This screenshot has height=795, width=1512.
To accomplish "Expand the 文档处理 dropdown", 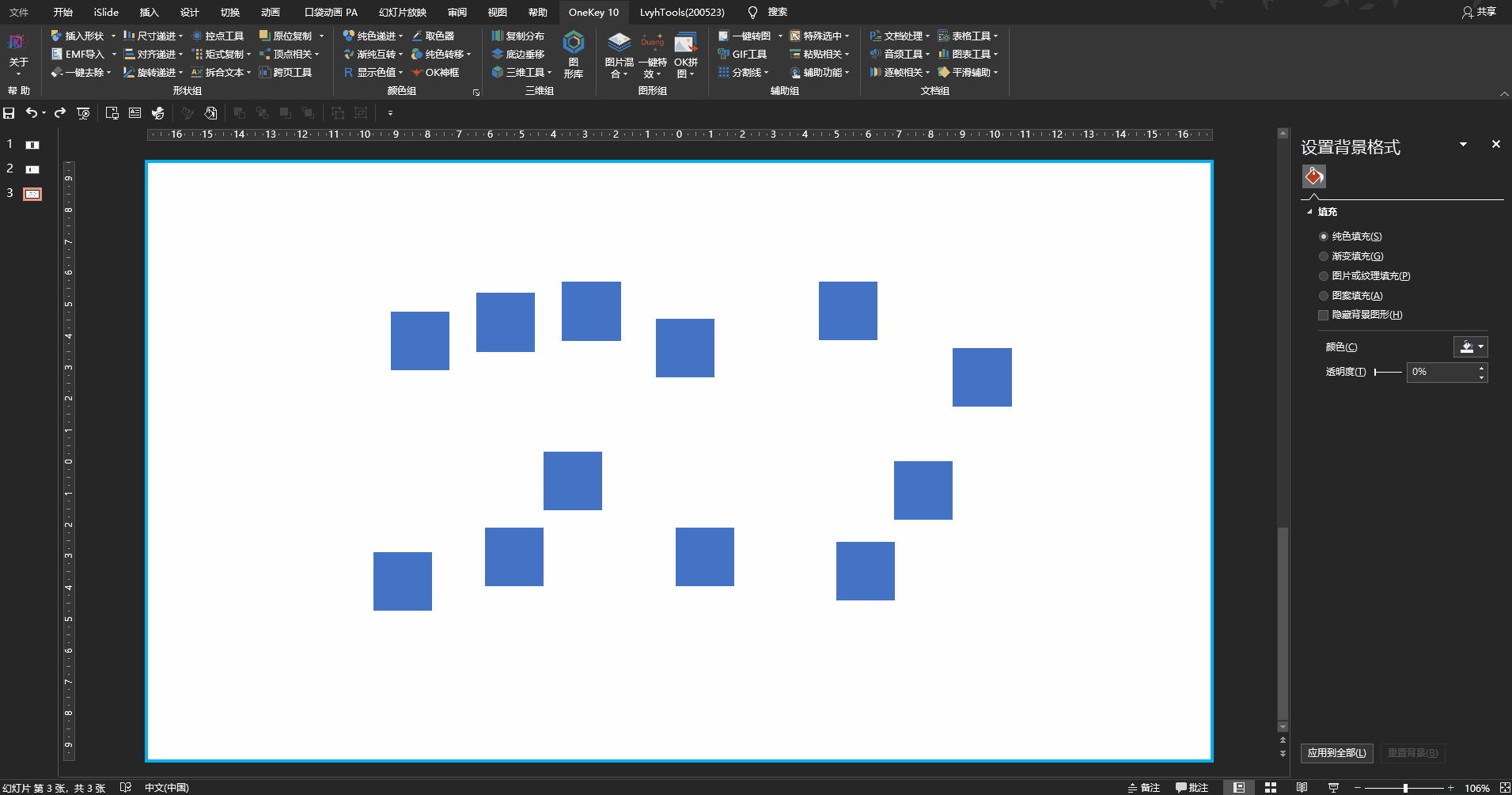I will coord(927,36).
